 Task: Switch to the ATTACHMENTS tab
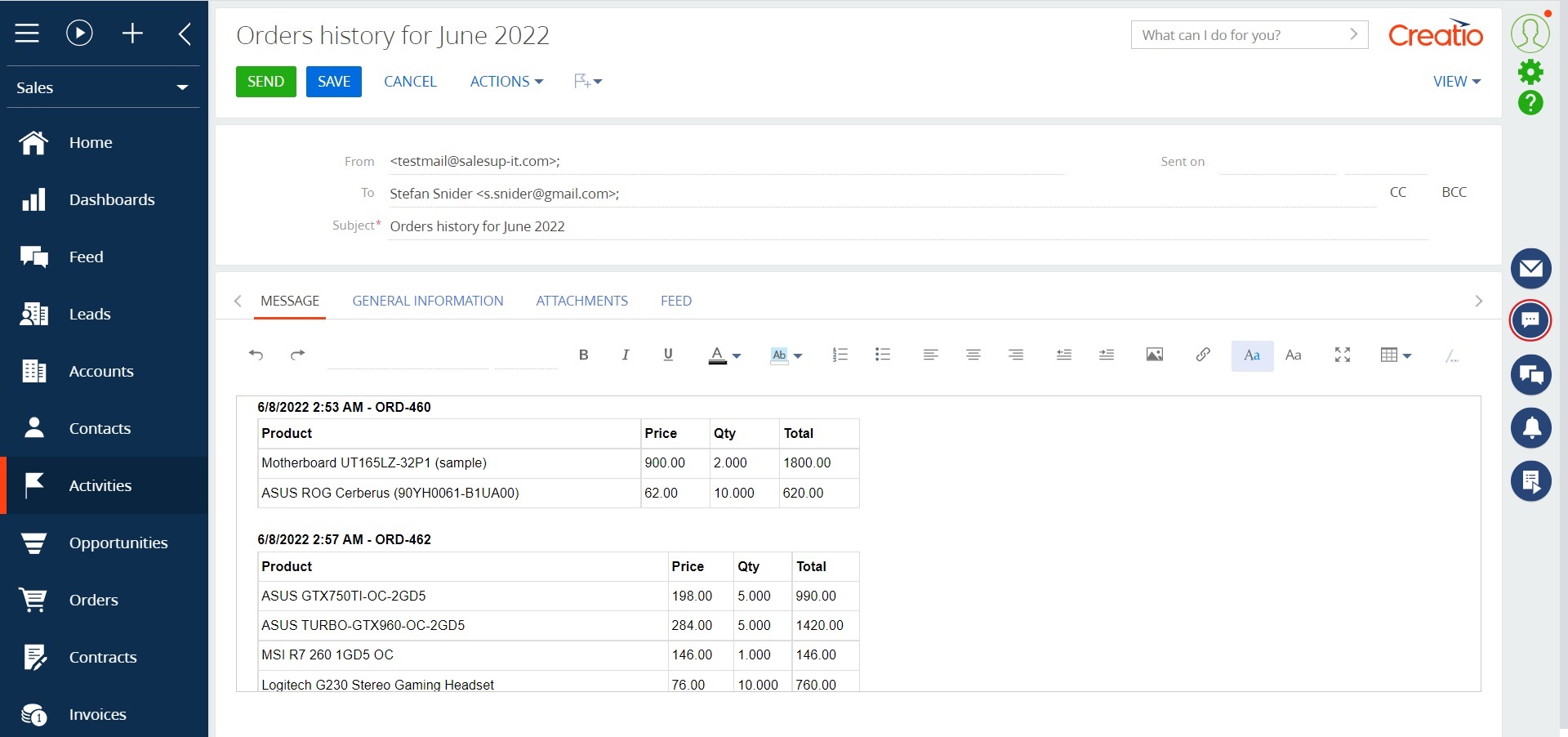click(581, 301)
